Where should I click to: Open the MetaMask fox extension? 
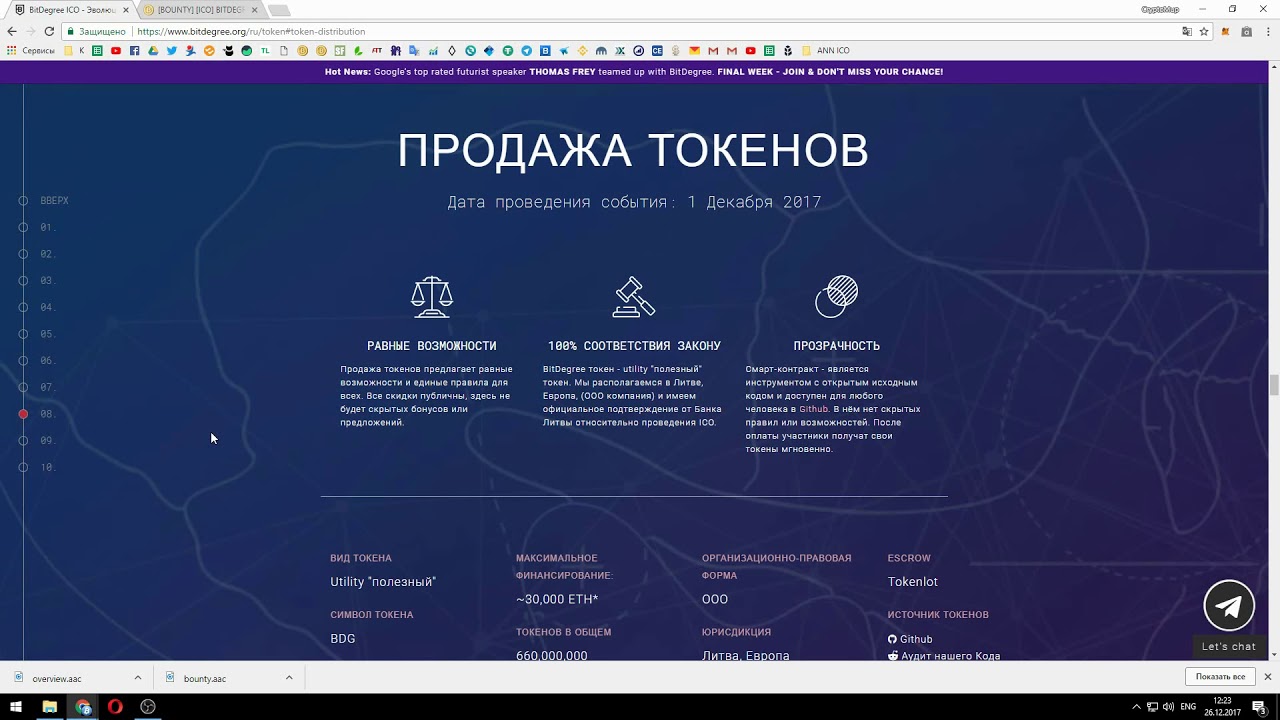1225,31
